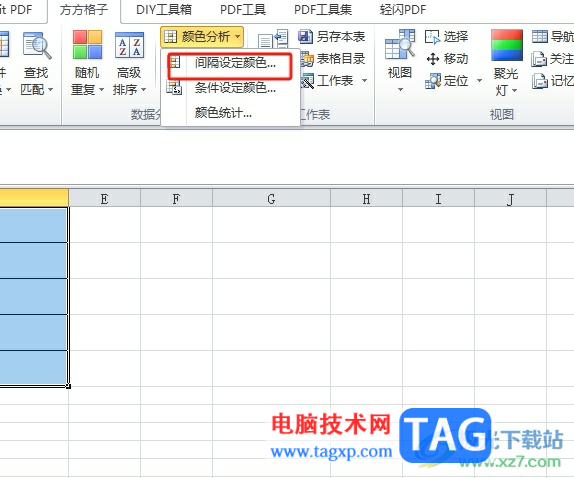Click the 移动 four-arrow icon
Image resolution: width=574 pixels, height=478 pixels.
(x=433, y=59)
